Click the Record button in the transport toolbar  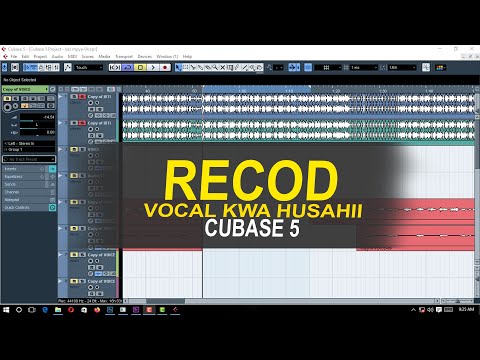pos(165,68)
